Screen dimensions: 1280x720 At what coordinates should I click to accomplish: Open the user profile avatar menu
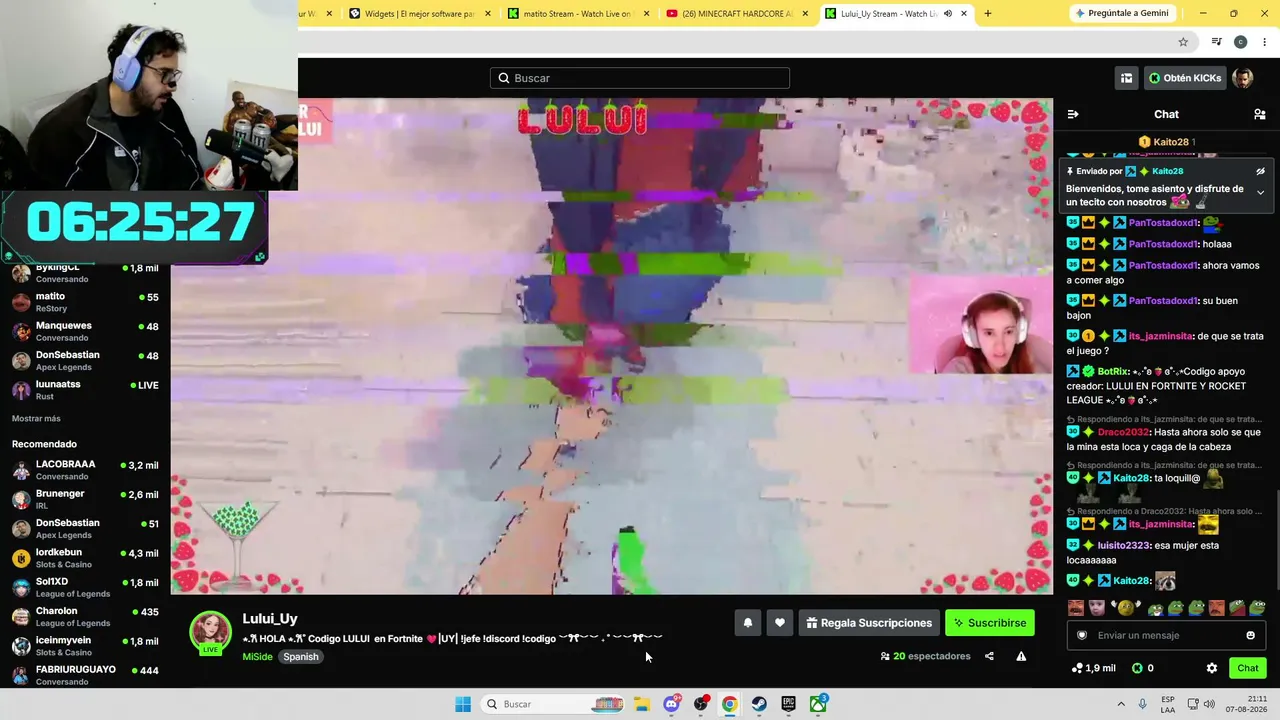[x=1243, y=78]
